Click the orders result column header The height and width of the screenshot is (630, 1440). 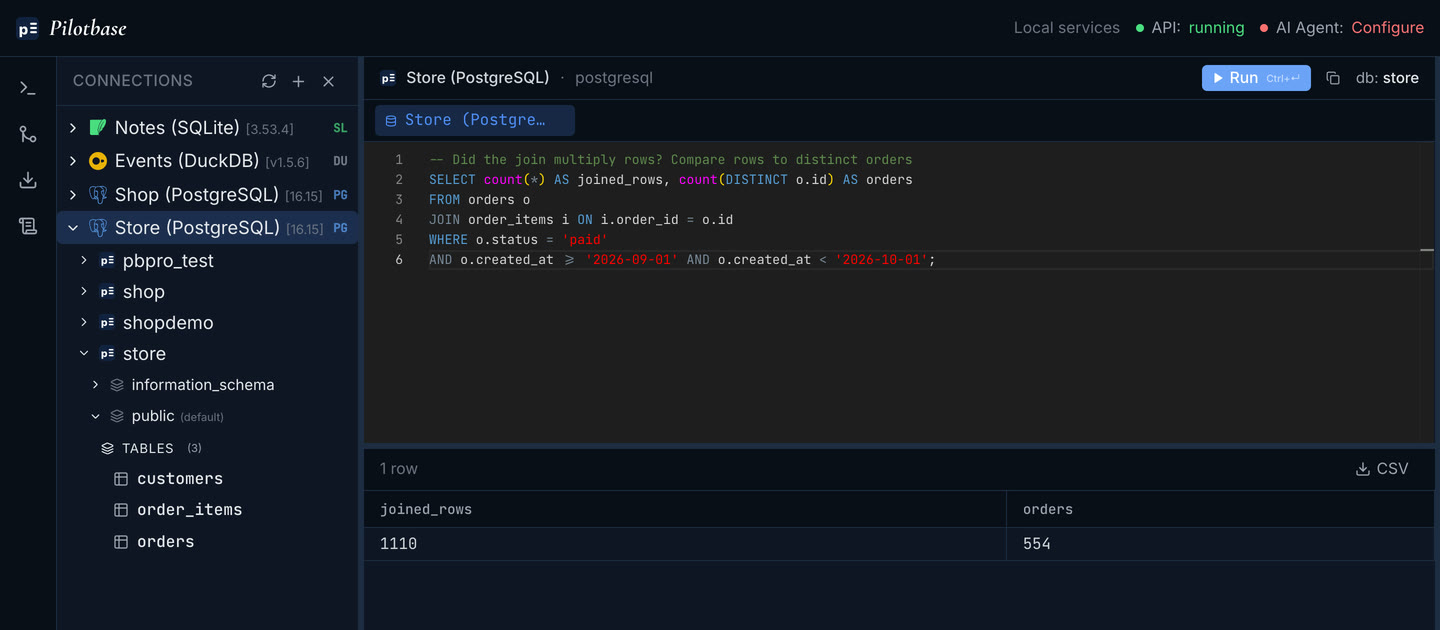click(1220, 509)
